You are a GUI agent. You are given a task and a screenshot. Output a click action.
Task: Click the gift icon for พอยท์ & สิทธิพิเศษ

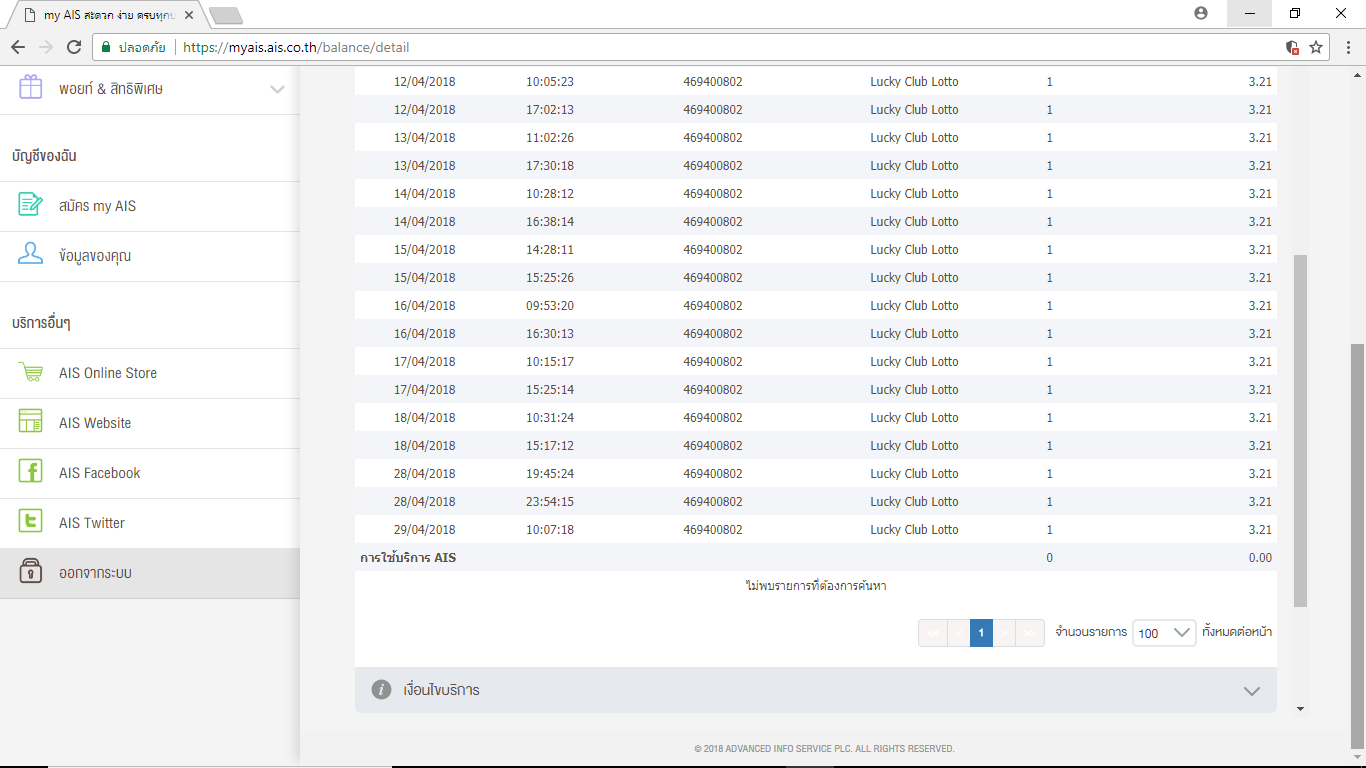[x=31, y=88]
